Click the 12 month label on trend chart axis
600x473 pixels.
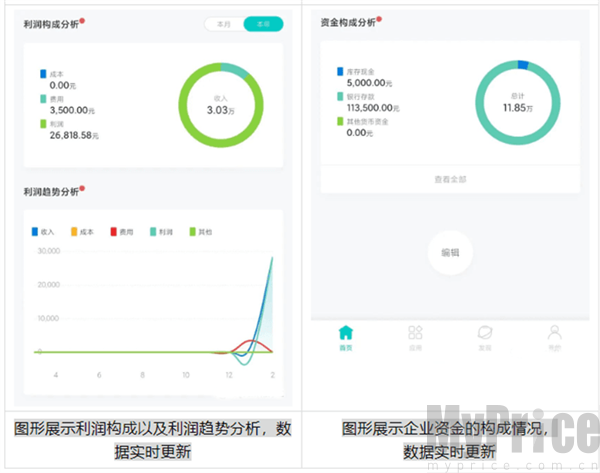(229, 375)
